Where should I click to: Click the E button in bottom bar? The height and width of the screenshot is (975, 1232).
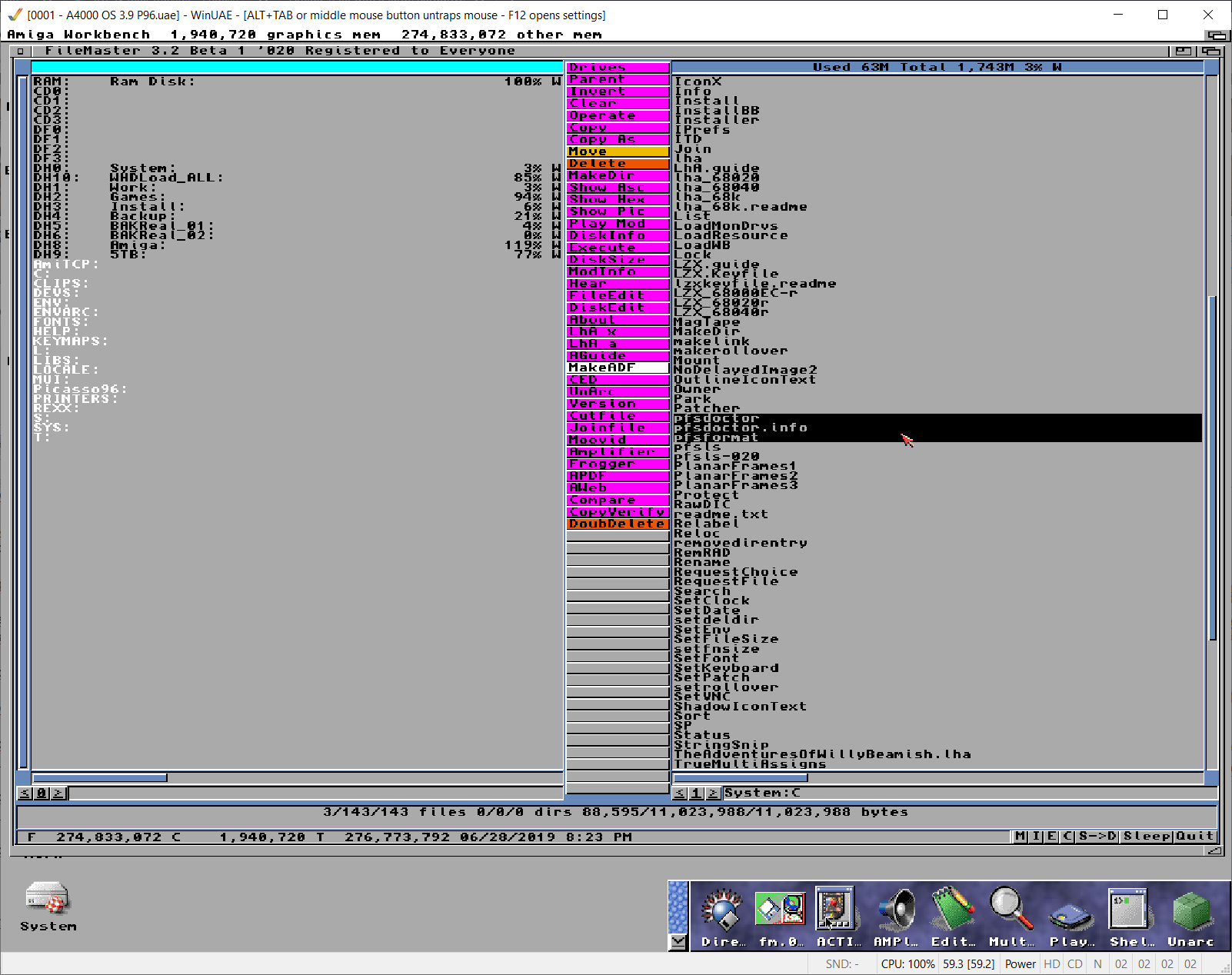click(x=1051, y=837)
